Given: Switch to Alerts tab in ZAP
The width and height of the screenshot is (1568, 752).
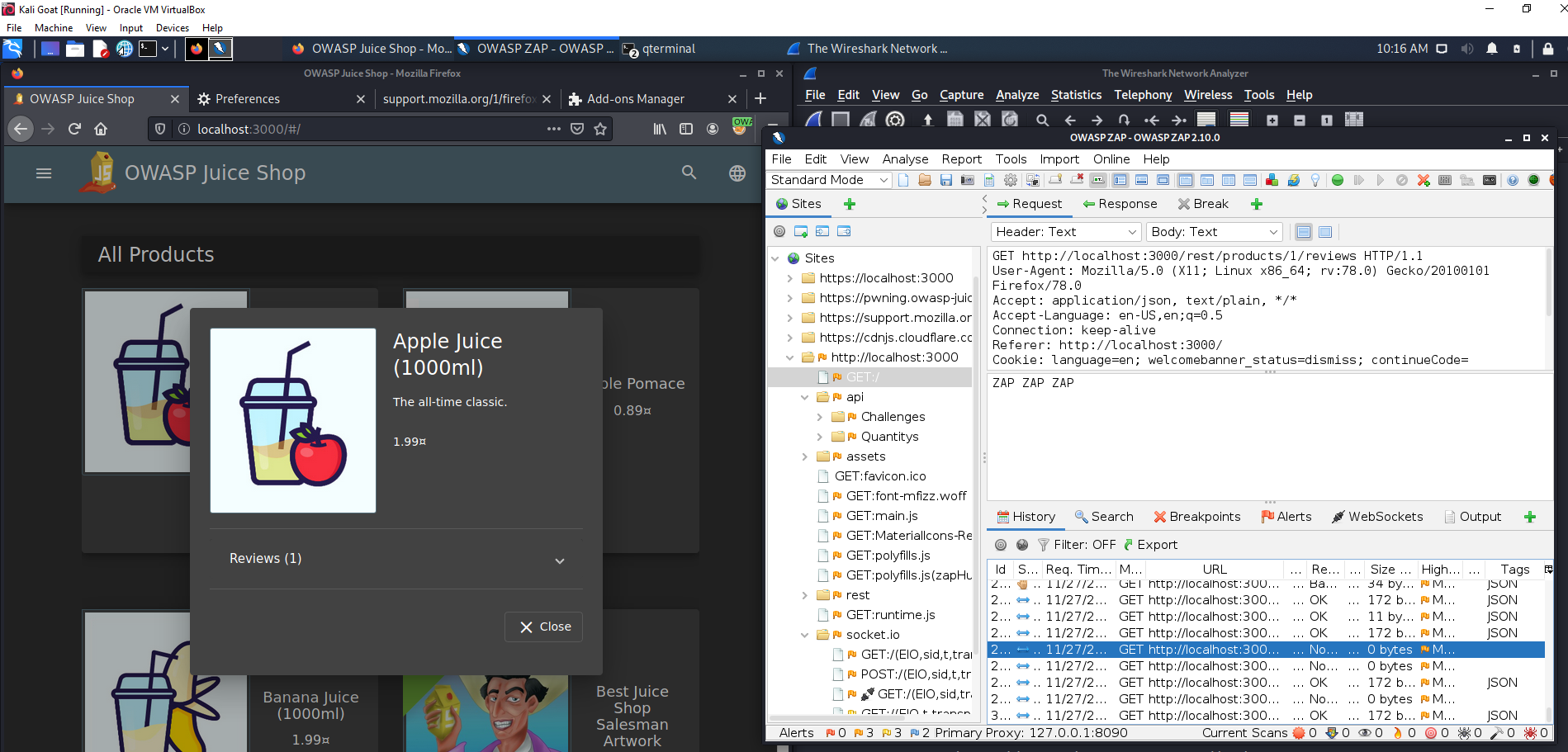Looking at the screenshot, I should click(x=1286, y=517).
